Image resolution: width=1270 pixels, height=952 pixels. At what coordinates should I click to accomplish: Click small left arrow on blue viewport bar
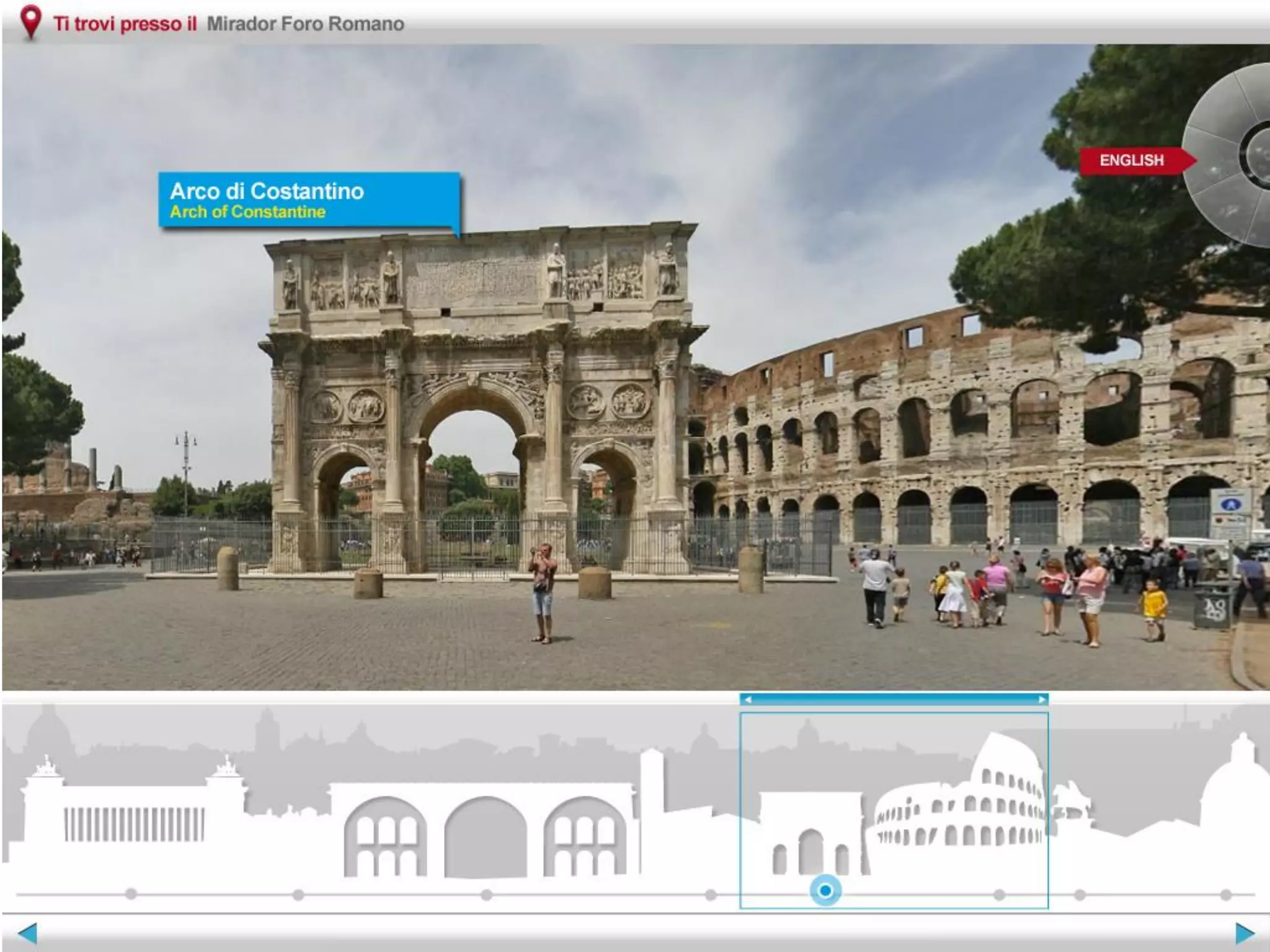tap(748, 700)
